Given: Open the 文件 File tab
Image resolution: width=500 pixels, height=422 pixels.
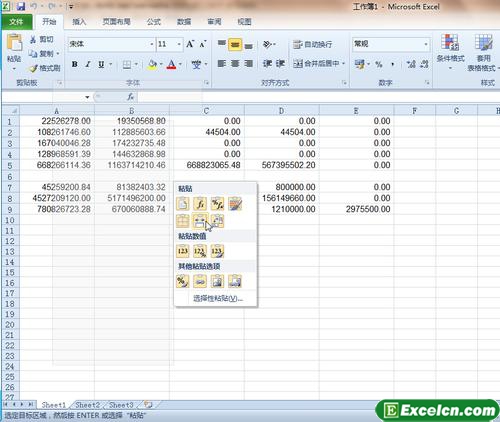Looking at the screenshot, I should point(16,22).
